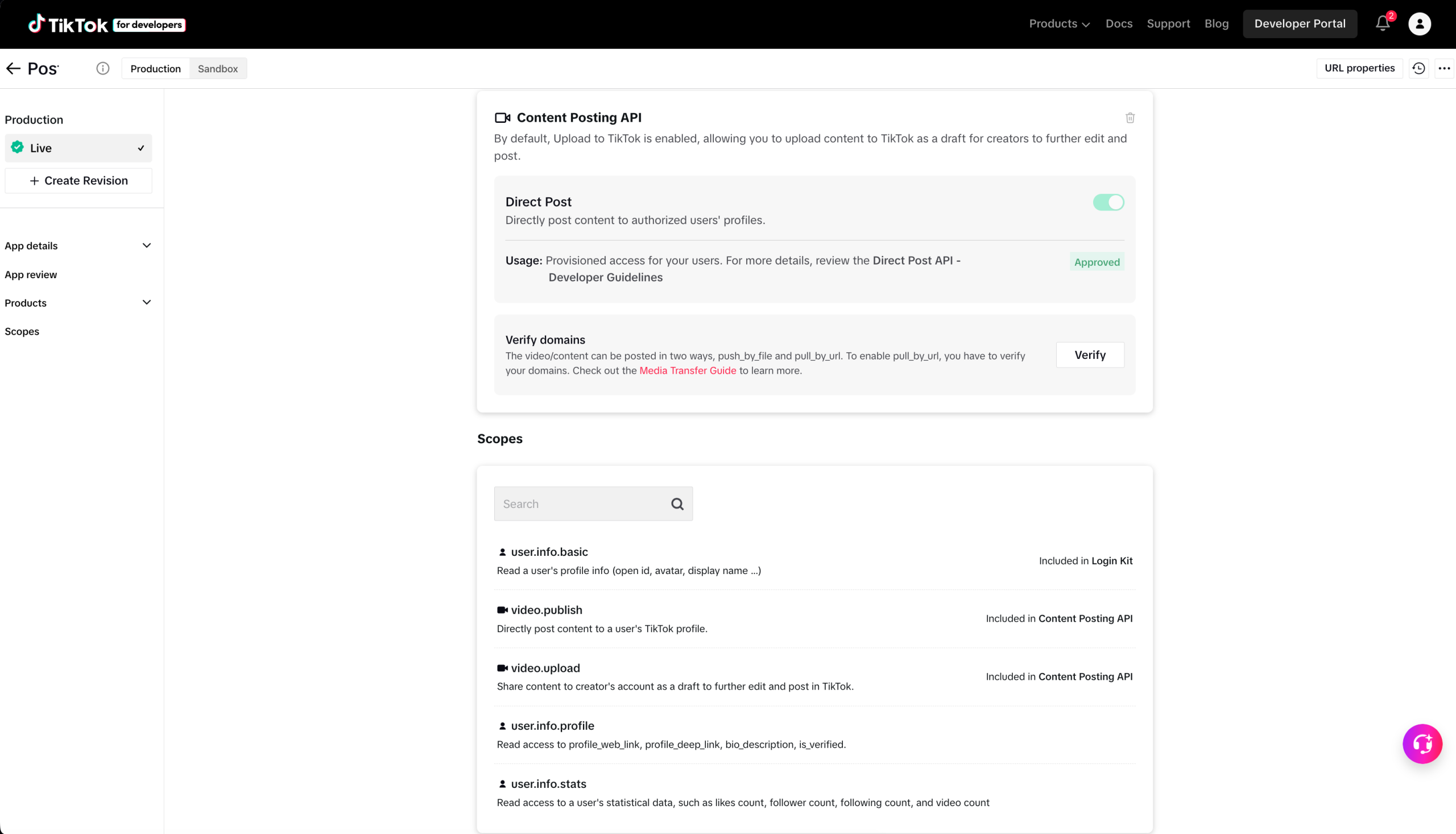Click the video.upload scope name
The image size is (1456, 834).
[x=545, y=668]
